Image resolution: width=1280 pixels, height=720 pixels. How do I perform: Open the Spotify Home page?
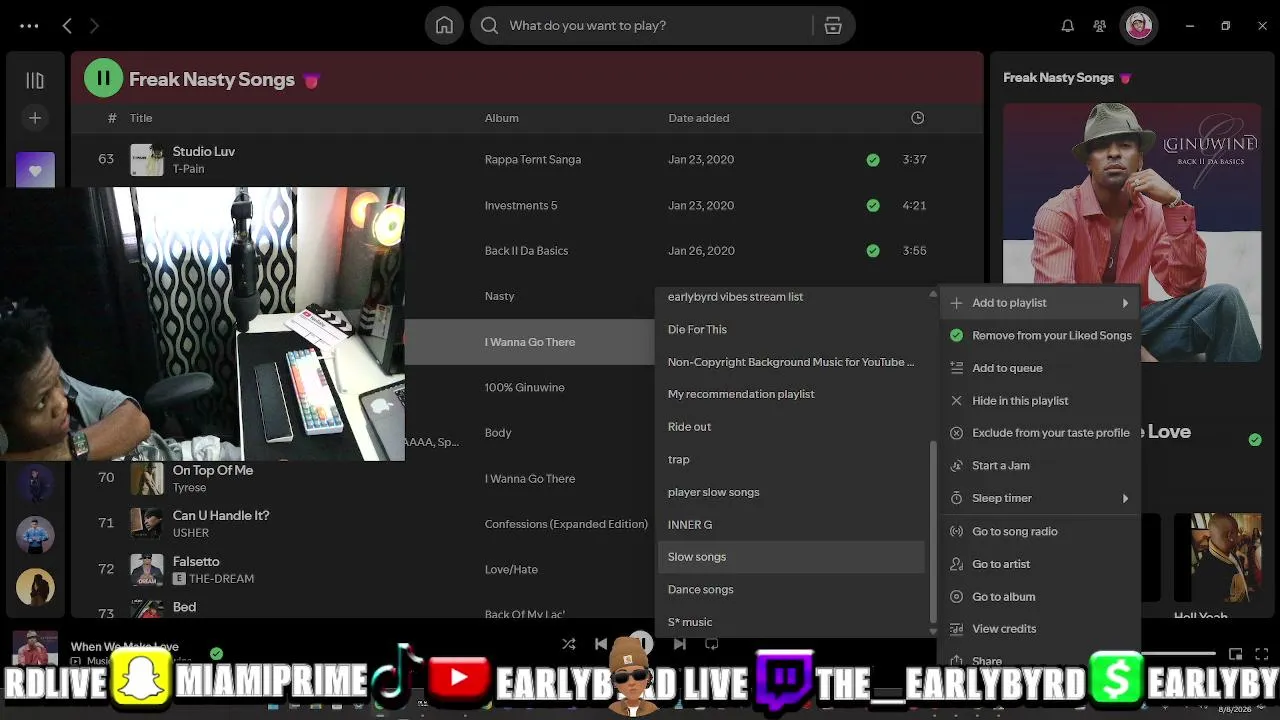pos(444,26)
